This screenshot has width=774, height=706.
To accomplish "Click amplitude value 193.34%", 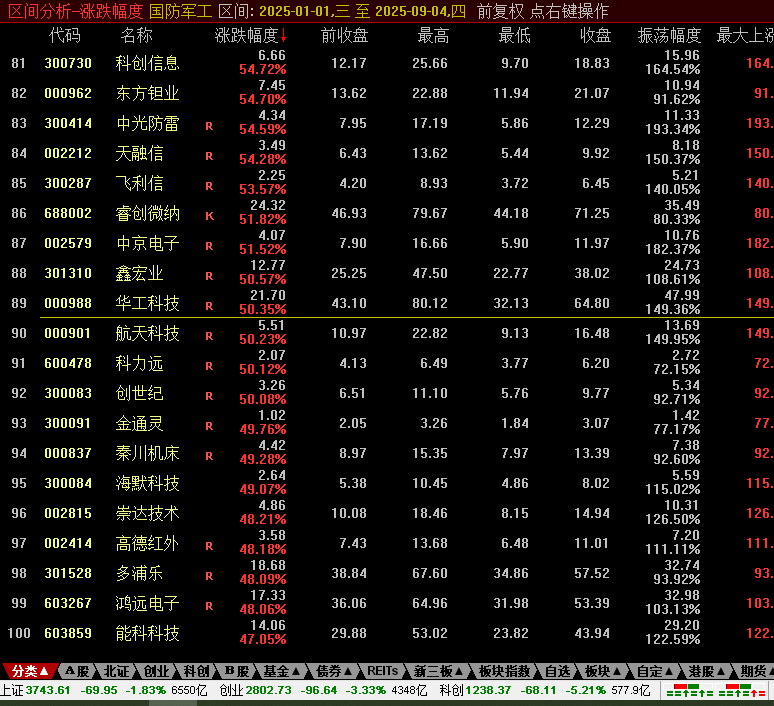I will tap(672, 130).
